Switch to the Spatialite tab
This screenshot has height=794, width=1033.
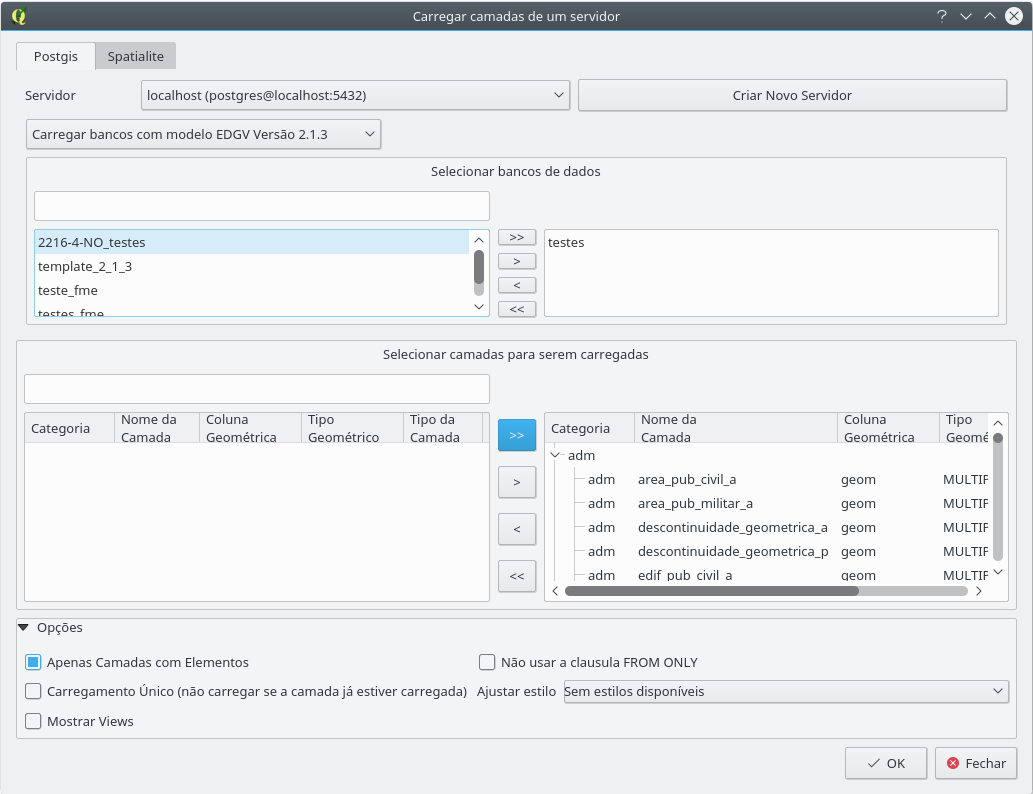point(136,56)
